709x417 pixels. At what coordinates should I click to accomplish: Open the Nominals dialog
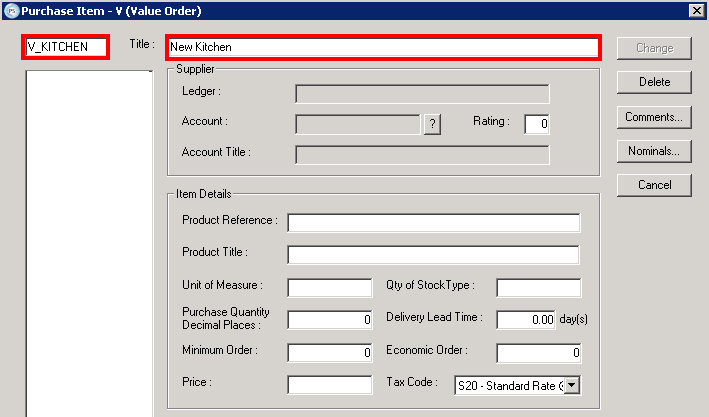pyautogui.click(x=654, y=152)
